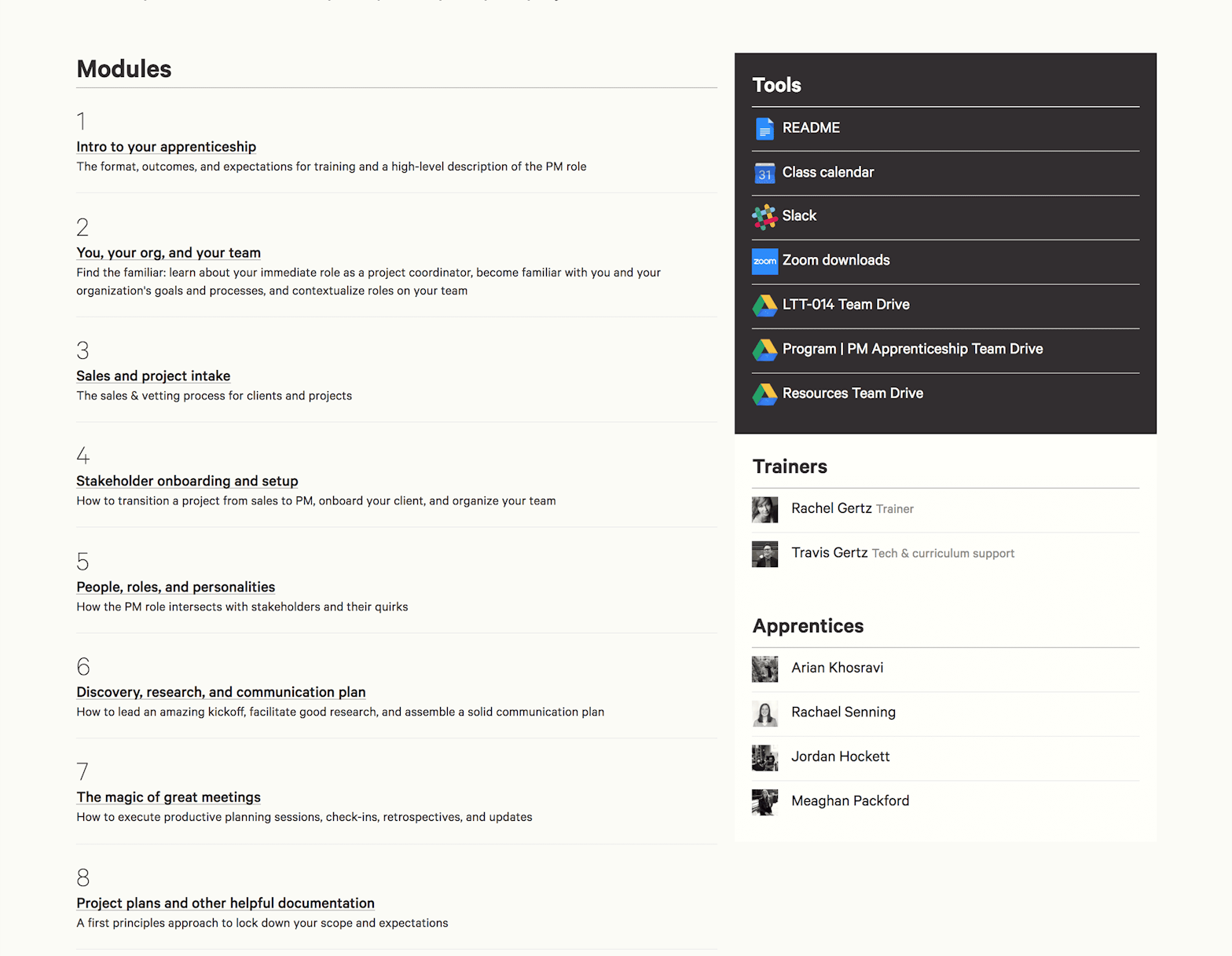The width and height of the screenshot is (1232, 956).
Task: Open Project plans and other helpful documentation
Action: (x=225, y=903)
